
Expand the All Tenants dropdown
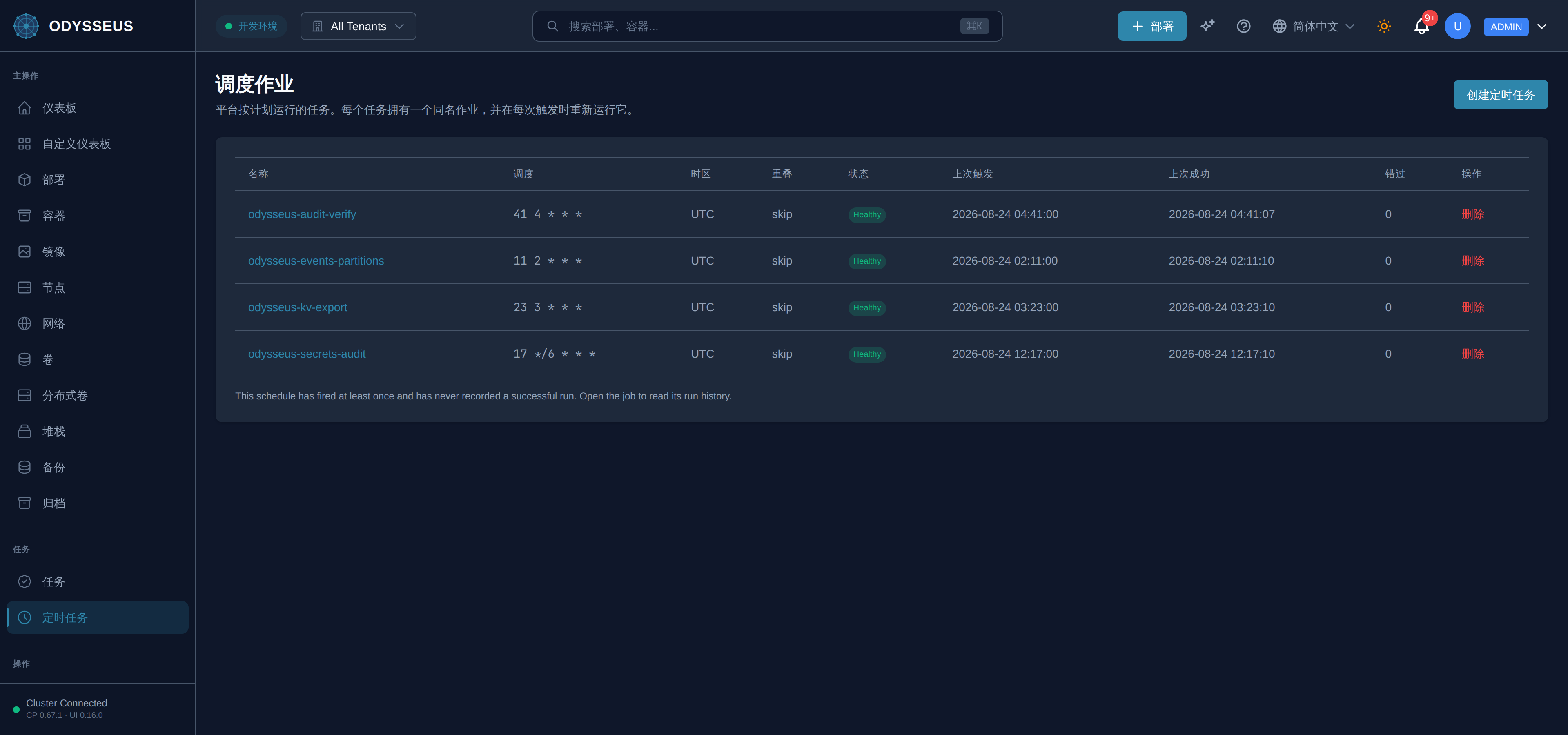tap(359, 26)
